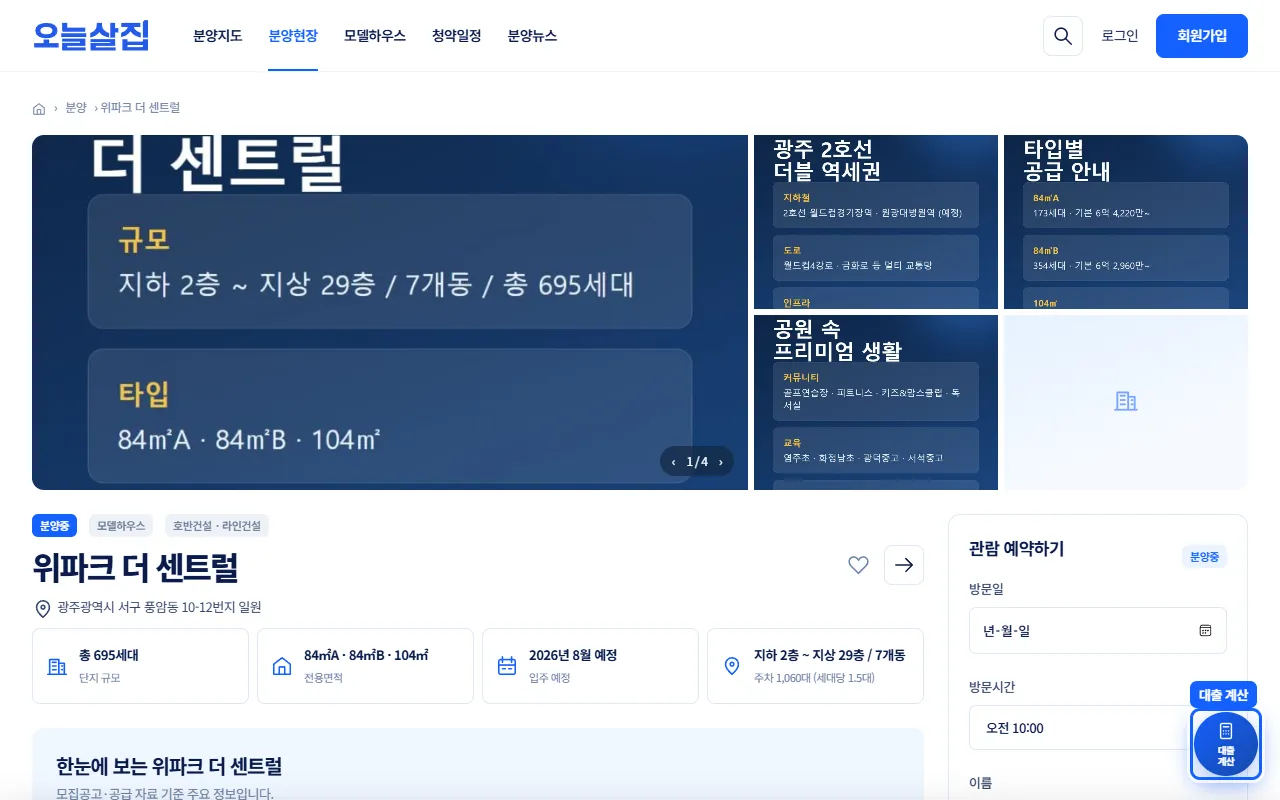Click the address 광주광역시 서구 풍암동 text
1280x800 pixels.
click(159, 607)
